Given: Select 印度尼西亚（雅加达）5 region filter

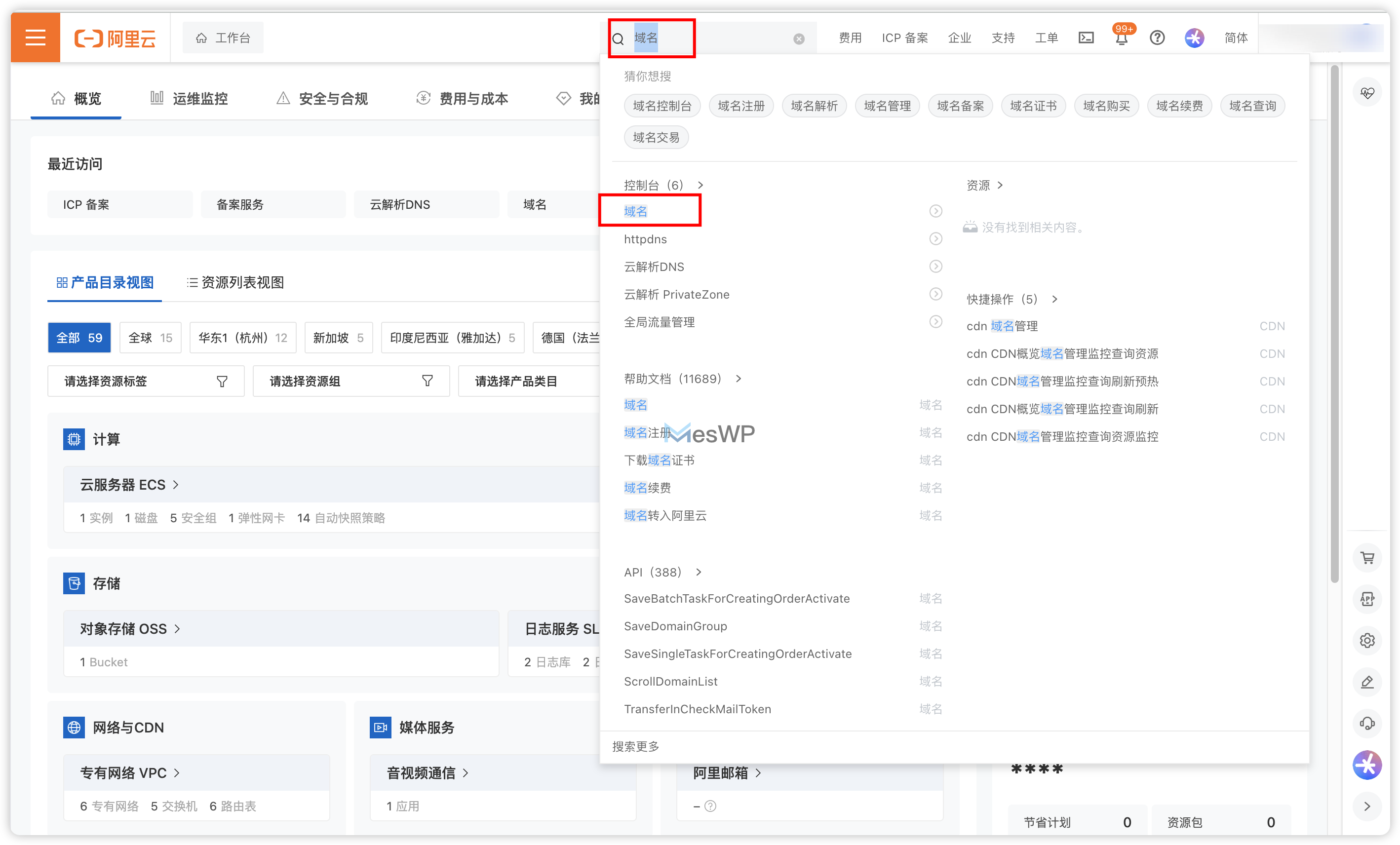Looking at the screenshot, I should 453,338.
